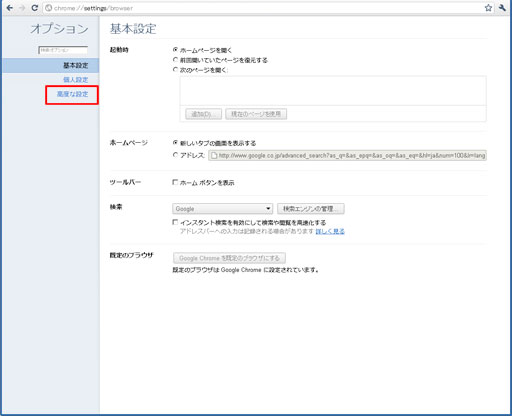Select the restore previous pages radio option
The width and height of the screenshot is (512, 416).
[x=175, y=60]
